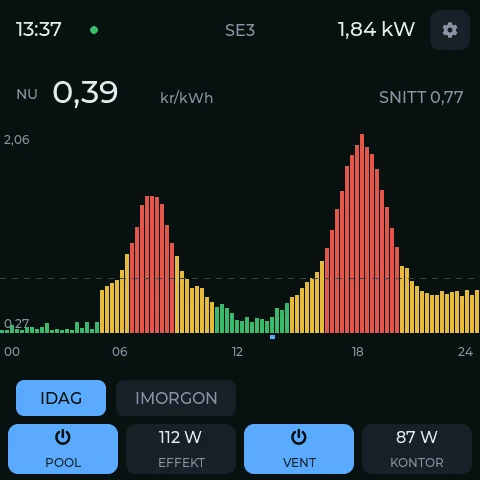Click the 1,84 kW power reading
Viewport: 480px width, 480px height.
(x=376, y=29)
